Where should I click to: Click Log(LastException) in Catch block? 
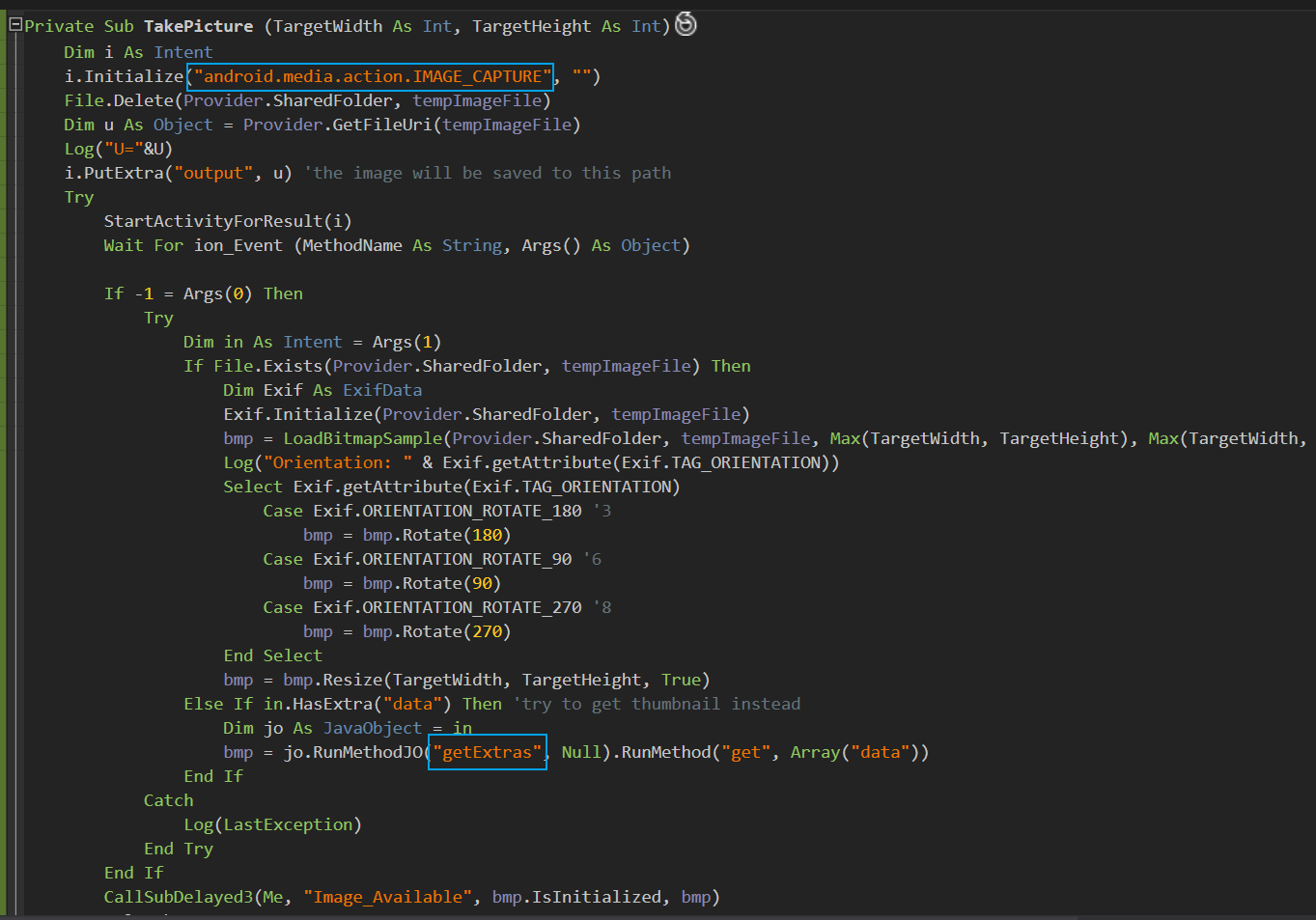coord(272,824)
